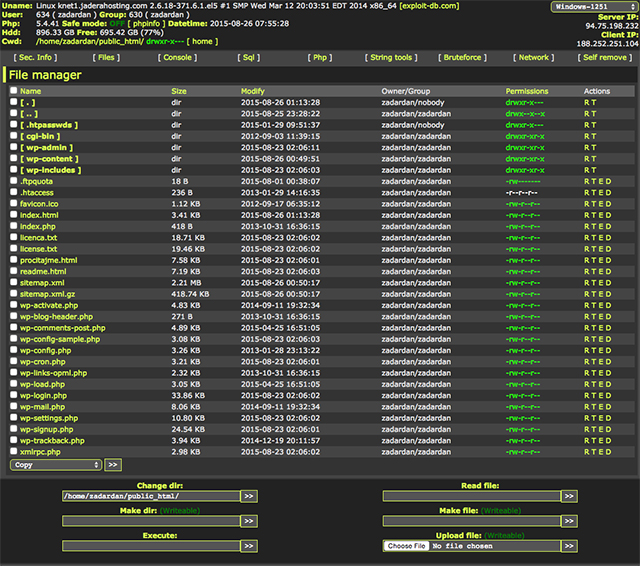Click the Self remove menu option
Image resolution: width=640 pixels, height=566 pixels.
point(604,58)
